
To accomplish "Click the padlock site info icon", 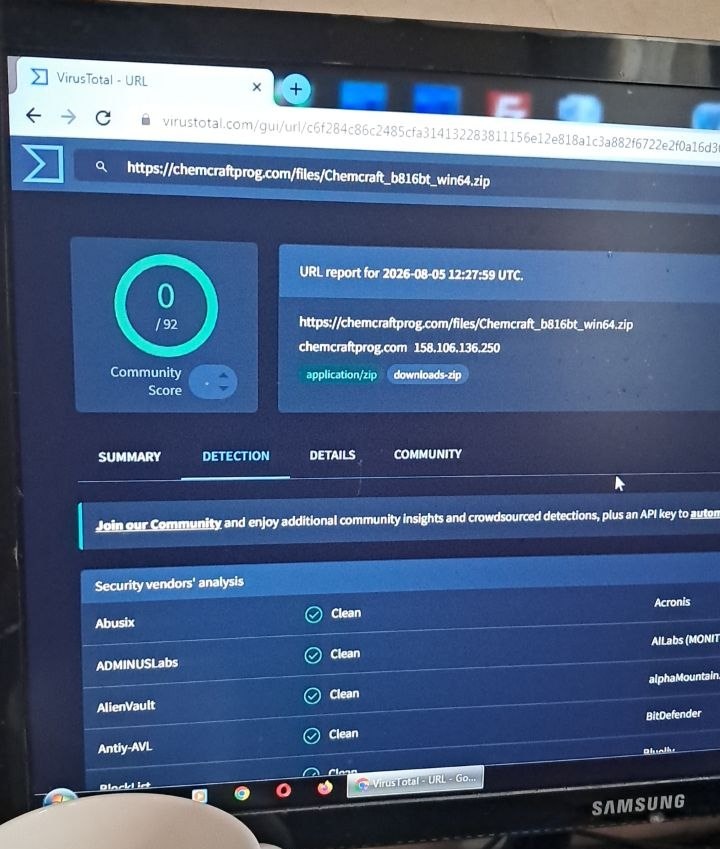I will click(146, 120).
